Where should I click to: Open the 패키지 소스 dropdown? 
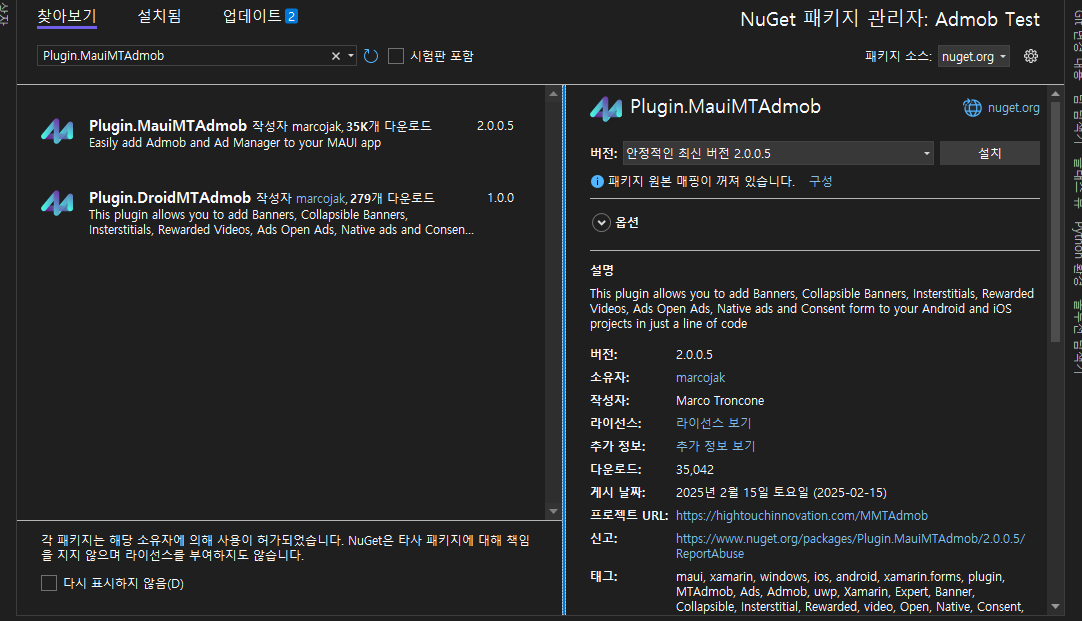click(973, 56)
